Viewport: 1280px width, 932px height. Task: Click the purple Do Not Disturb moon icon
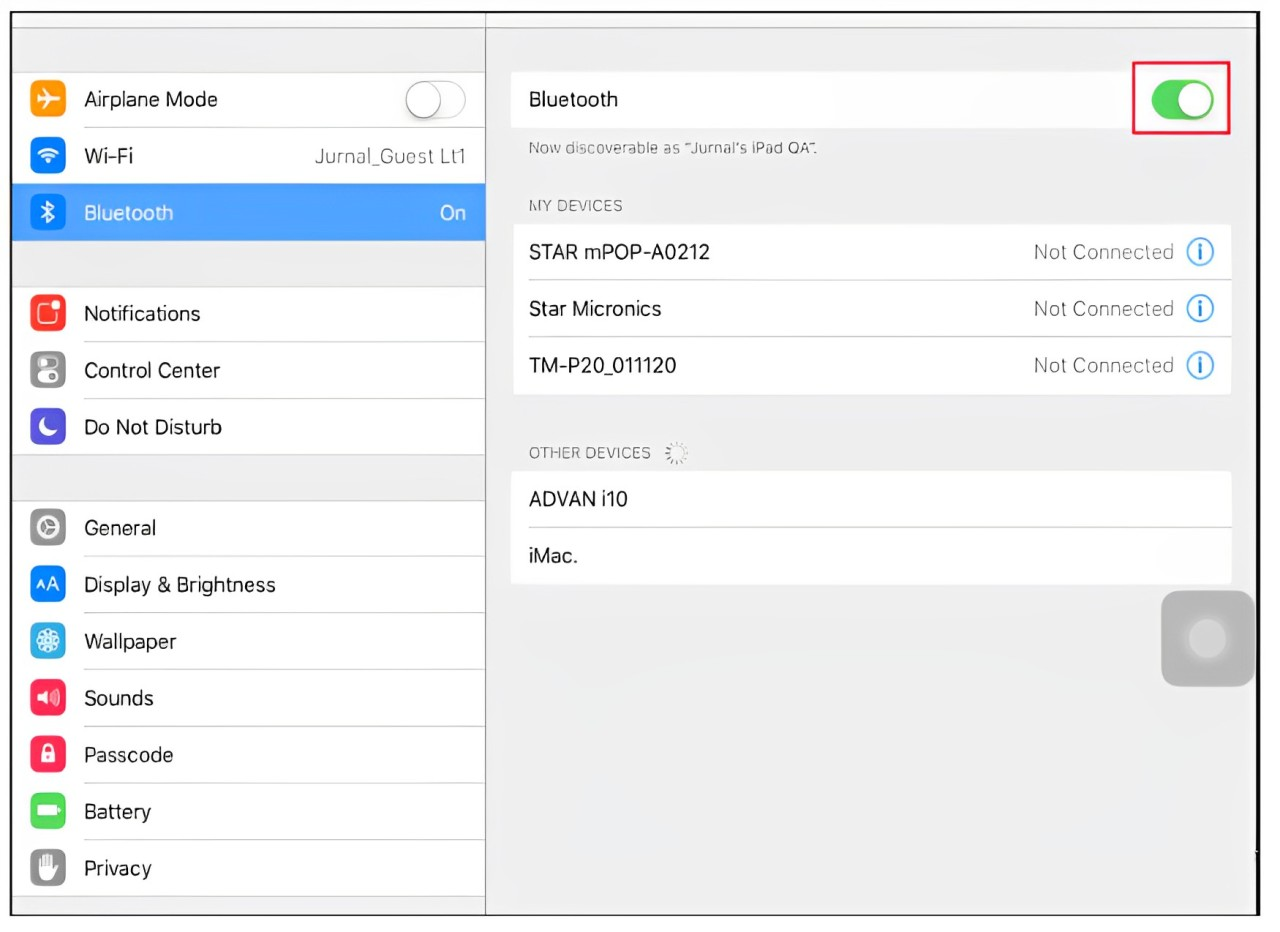(48, 427)
